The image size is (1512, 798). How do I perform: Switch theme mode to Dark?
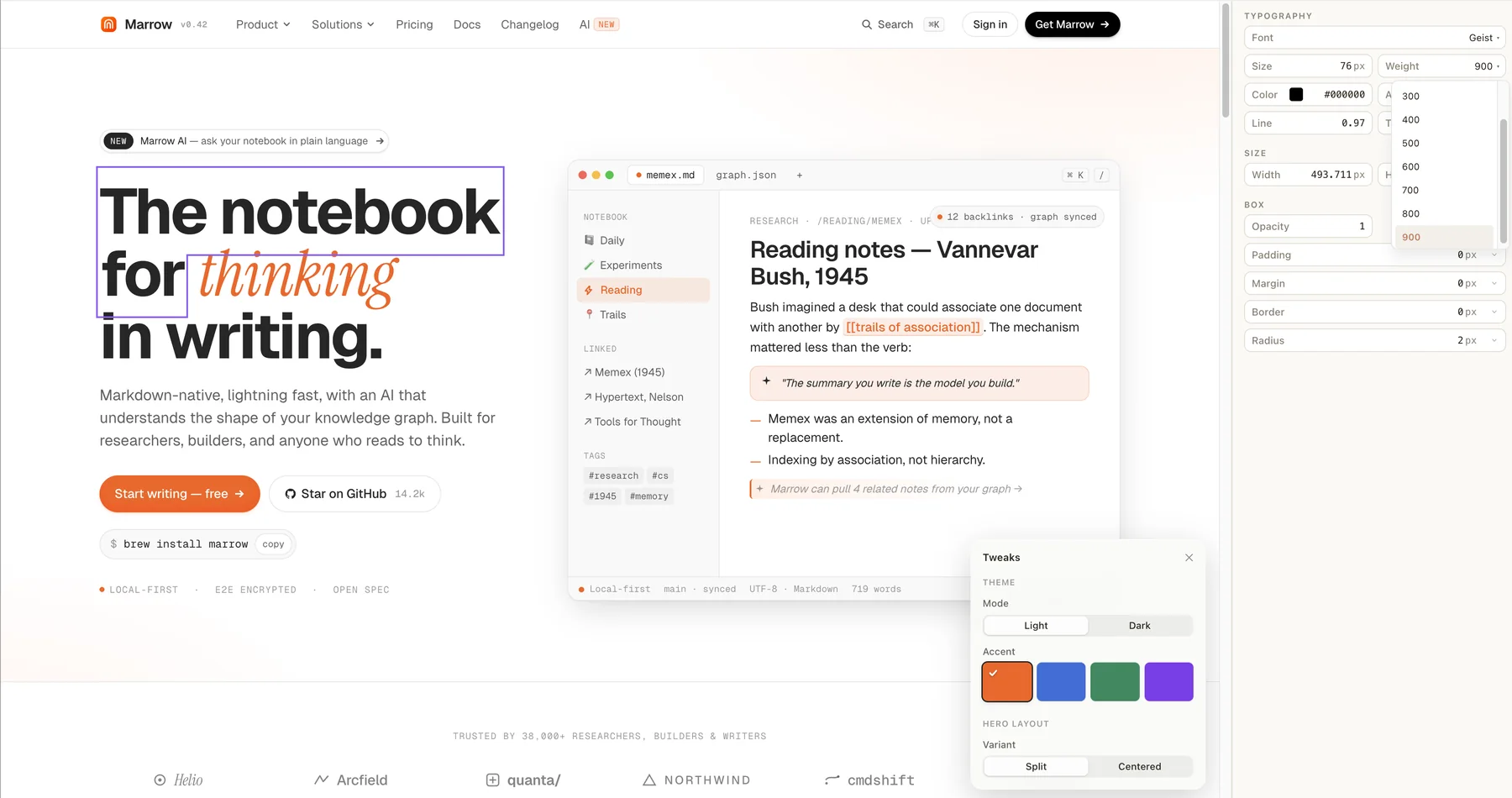(x=1140, y=626)
